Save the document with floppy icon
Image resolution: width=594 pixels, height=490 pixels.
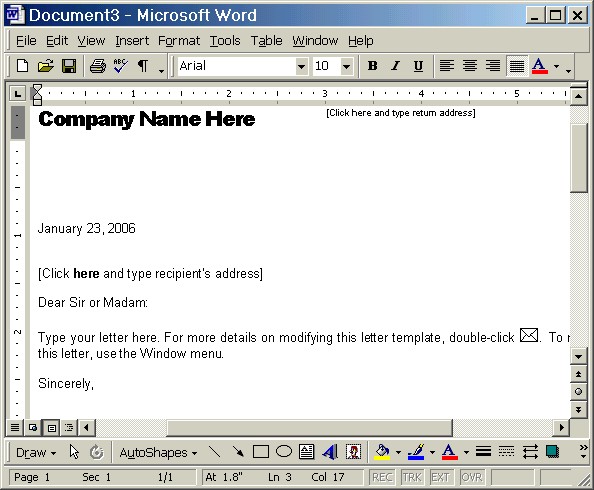tap(69, 66)
